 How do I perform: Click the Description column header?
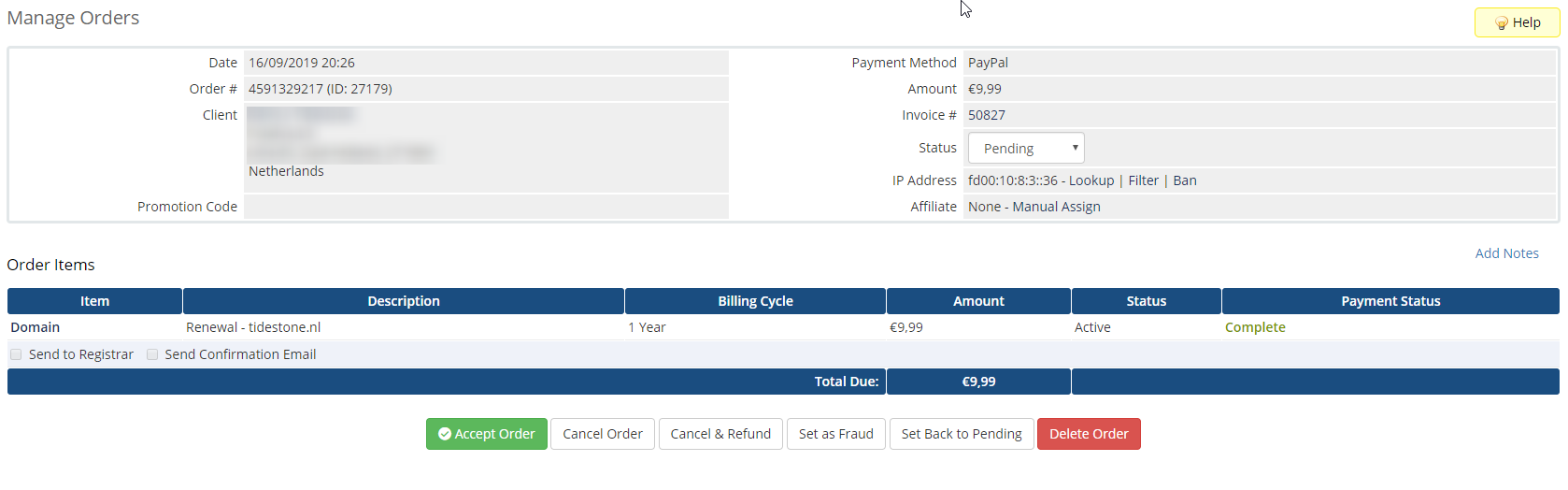(x=404, y=301)
